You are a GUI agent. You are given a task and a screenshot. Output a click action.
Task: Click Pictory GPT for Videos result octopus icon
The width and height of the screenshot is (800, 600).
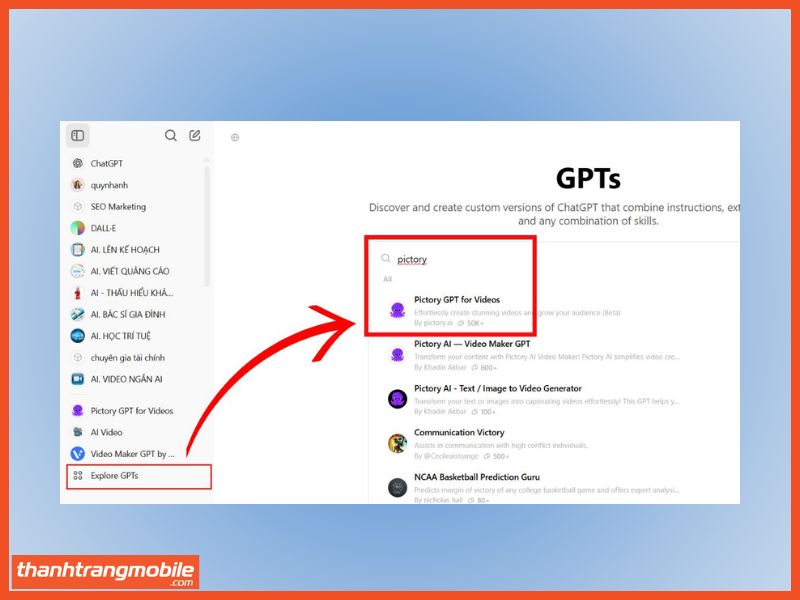point(397,310)
